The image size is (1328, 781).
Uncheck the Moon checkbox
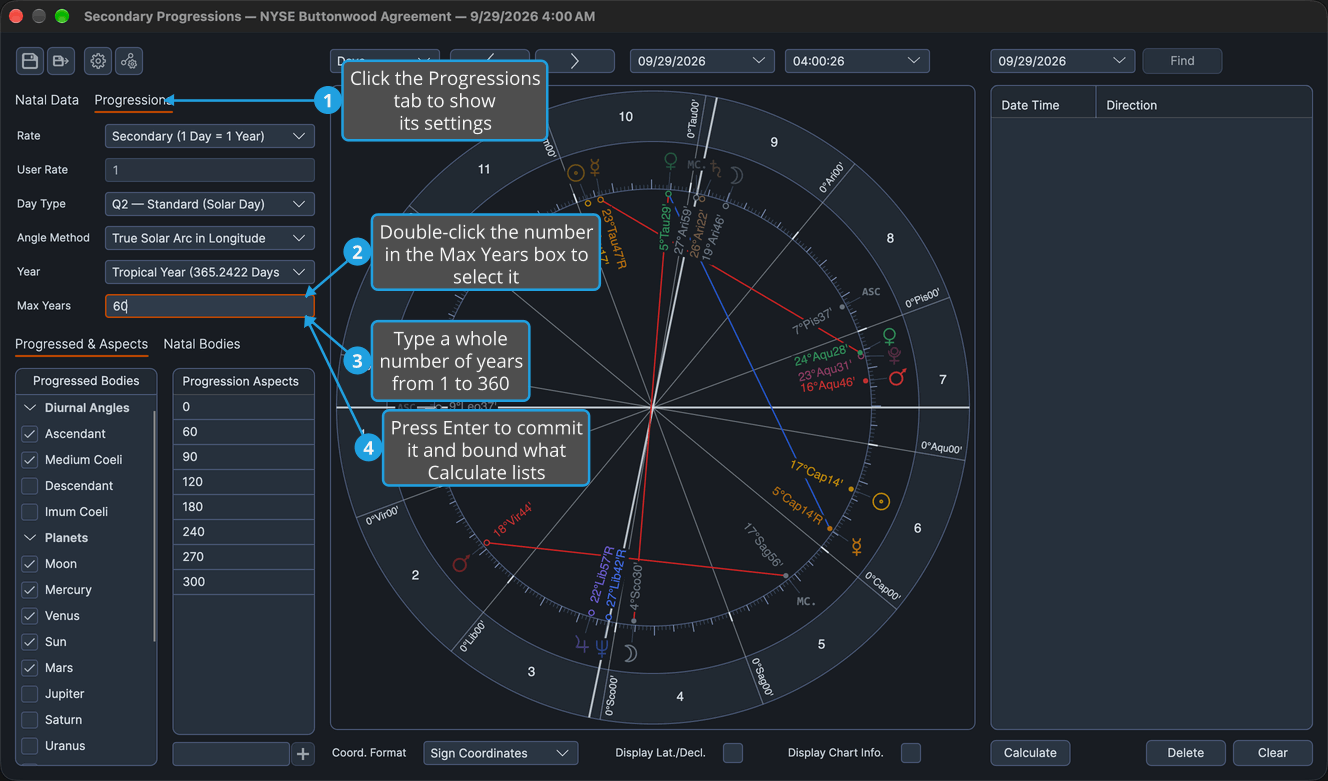click(30, 564)
